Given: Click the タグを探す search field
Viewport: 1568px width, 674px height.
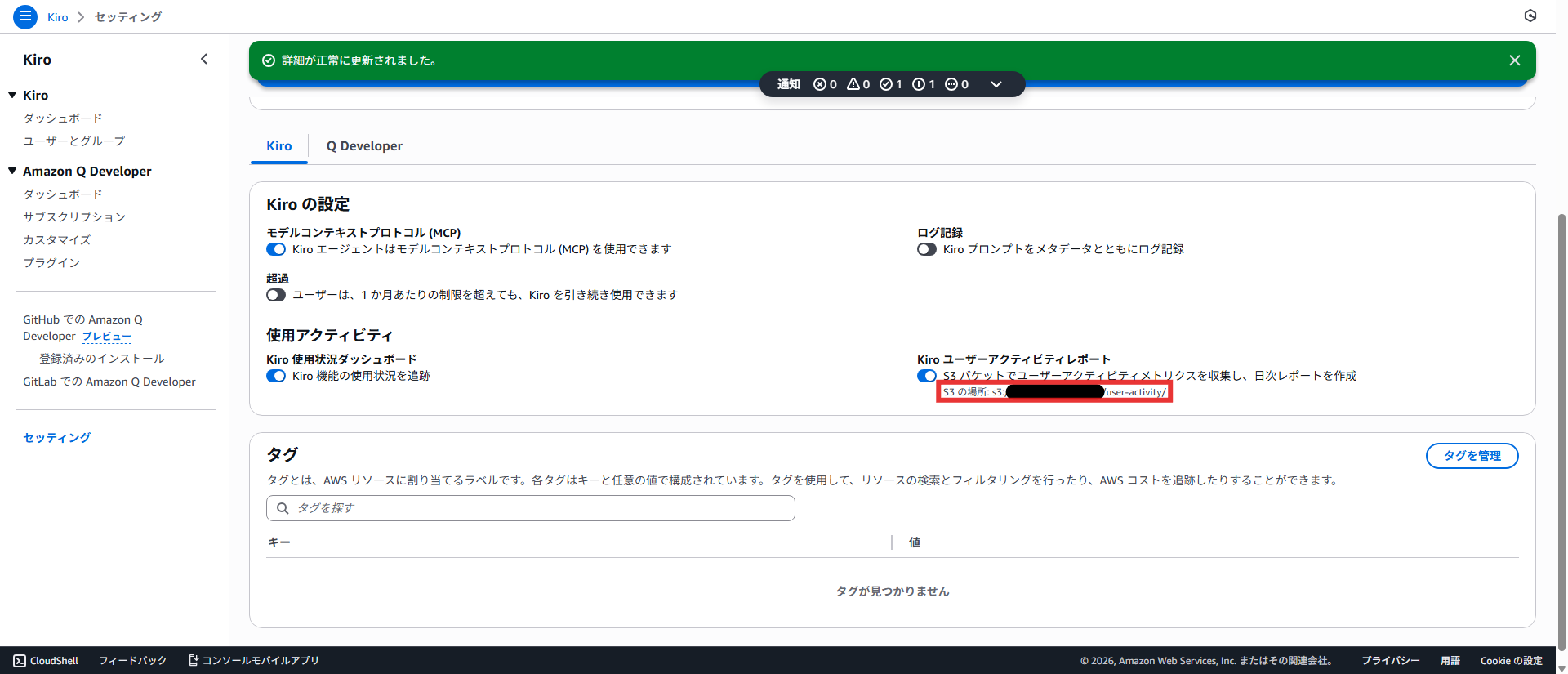Looking at the screenshot, I should tap(531, 508).
